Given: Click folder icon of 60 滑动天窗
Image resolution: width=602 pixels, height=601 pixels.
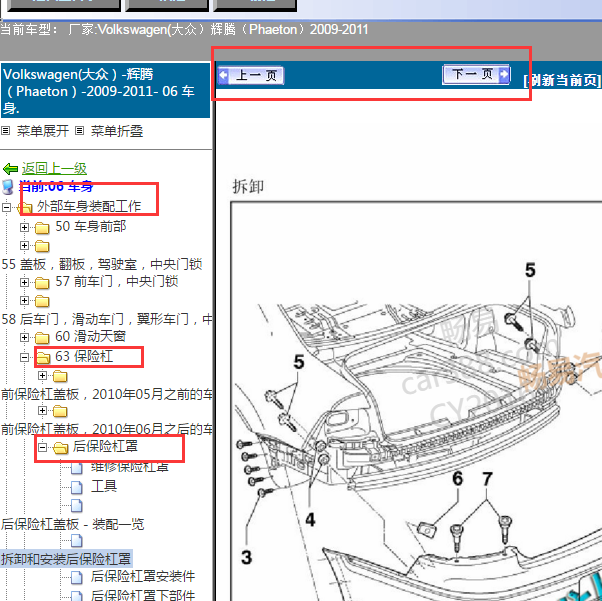Looking at the screenshot, I should coord(42,338).
